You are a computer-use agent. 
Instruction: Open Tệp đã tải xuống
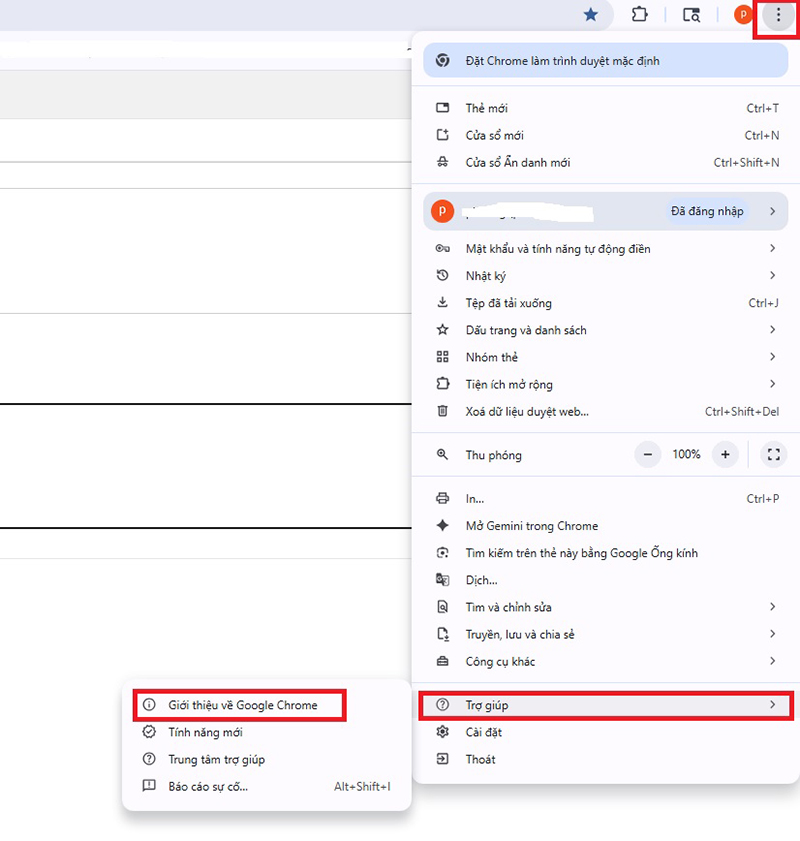(606, 303)
